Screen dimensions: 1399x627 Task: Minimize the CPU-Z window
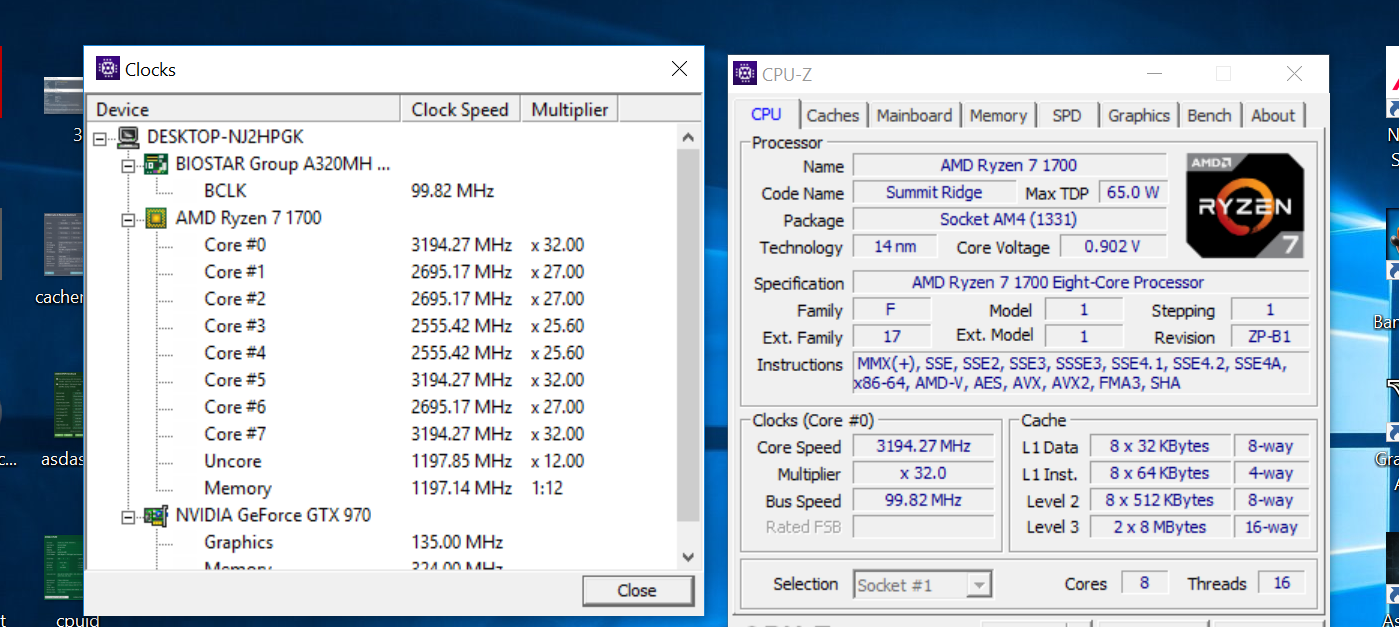click(x=1155, y=74)
